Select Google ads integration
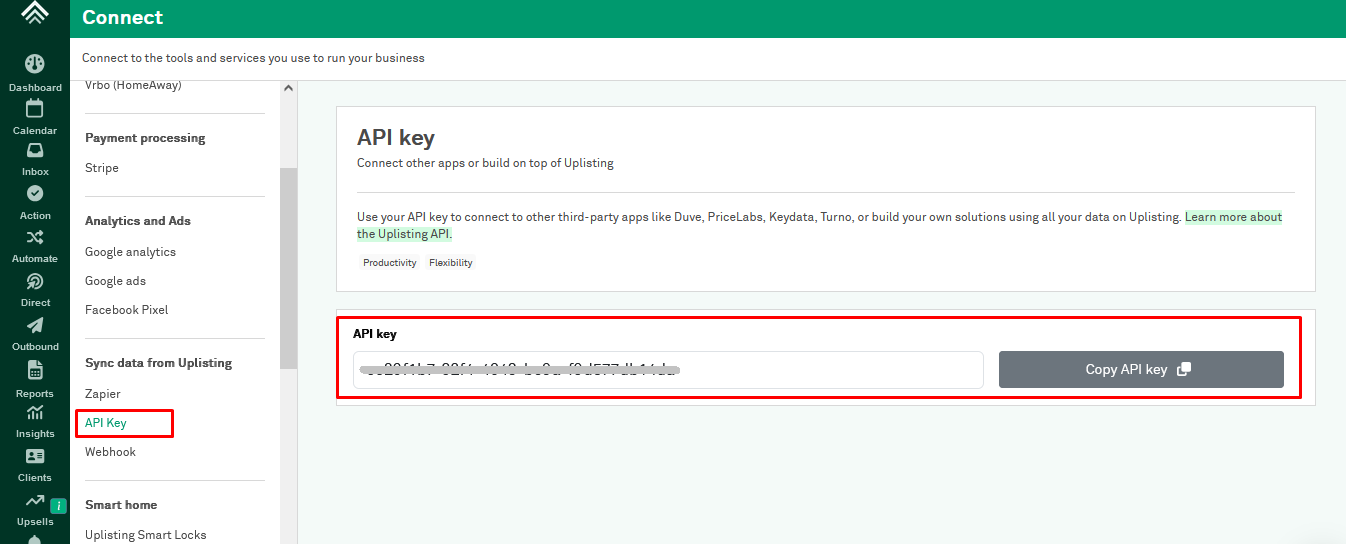The width and height of the screenshot is (1346, 544). [x=115, y=281]
